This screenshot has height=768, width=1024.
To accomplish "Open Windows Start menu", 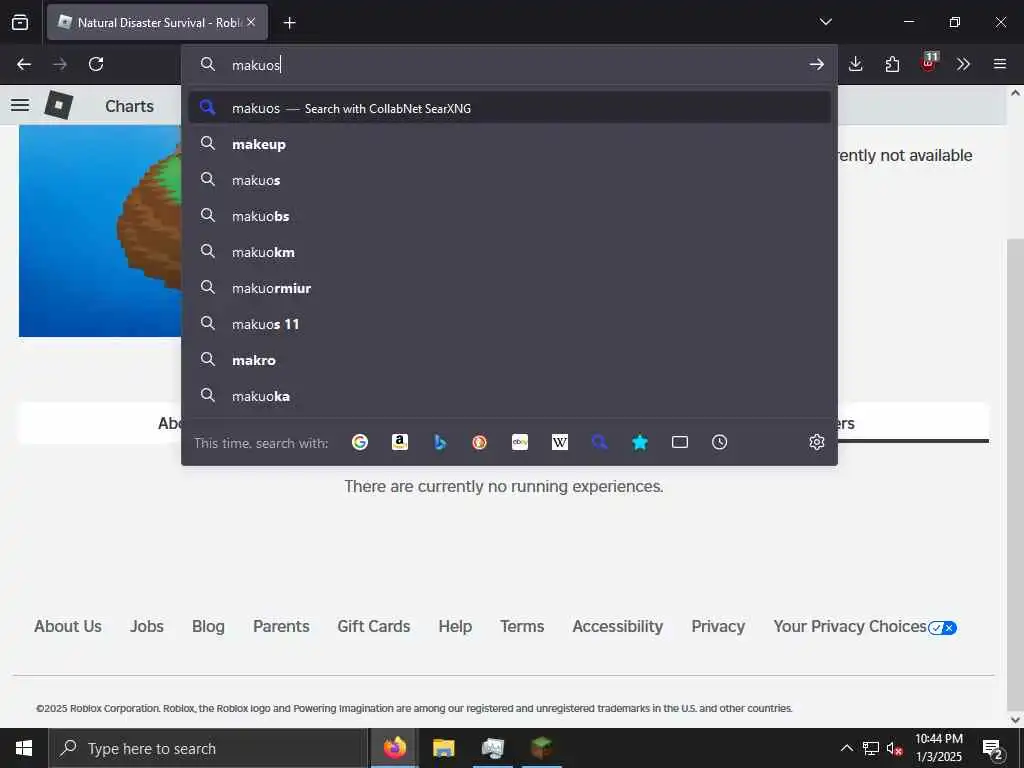I will coord(24,748).
